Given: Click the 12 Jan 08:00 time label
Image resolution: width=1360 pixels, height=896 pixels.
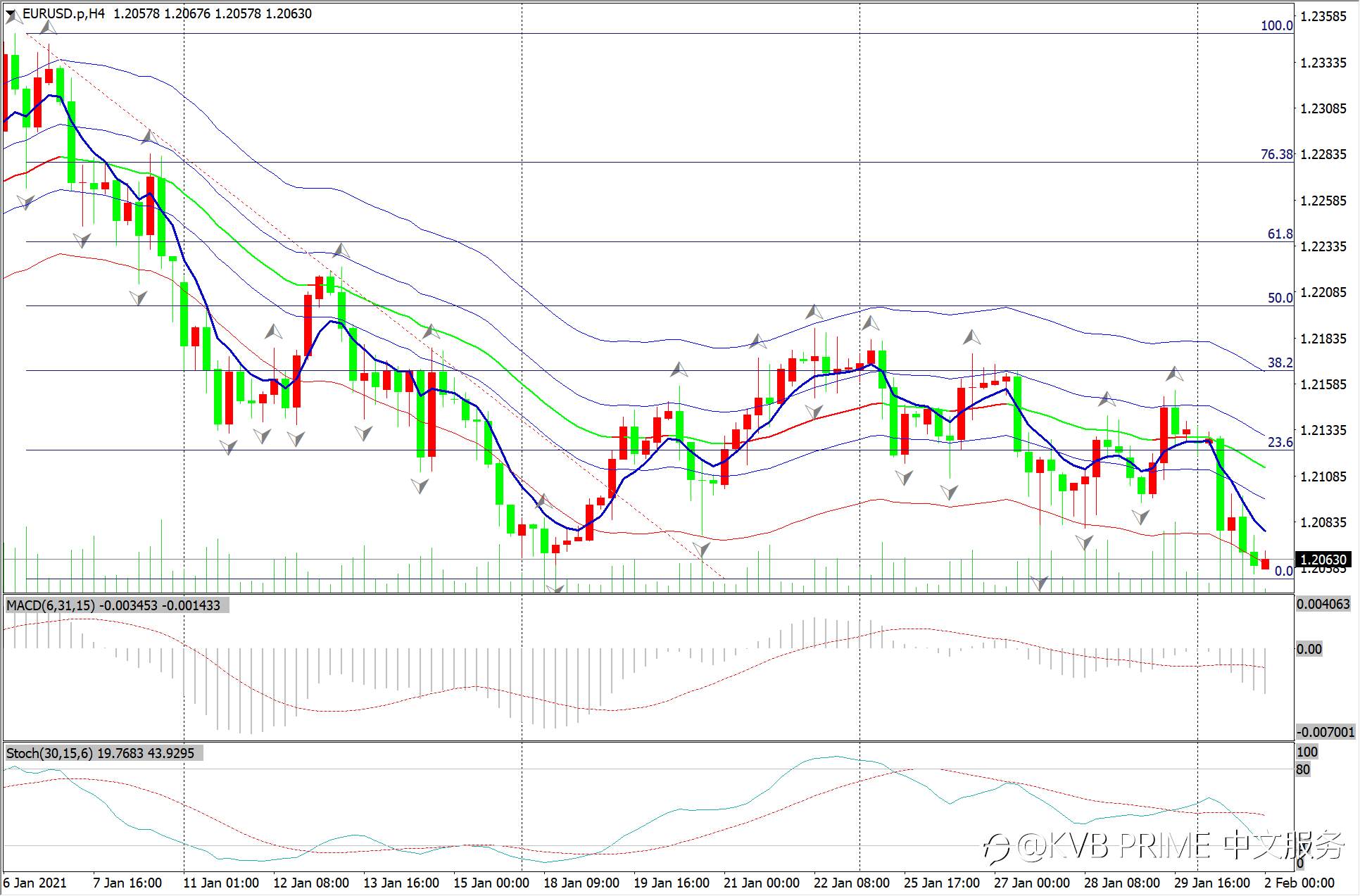Looking at the screenshot, I should pyautogui.click(x=311, y=883).
